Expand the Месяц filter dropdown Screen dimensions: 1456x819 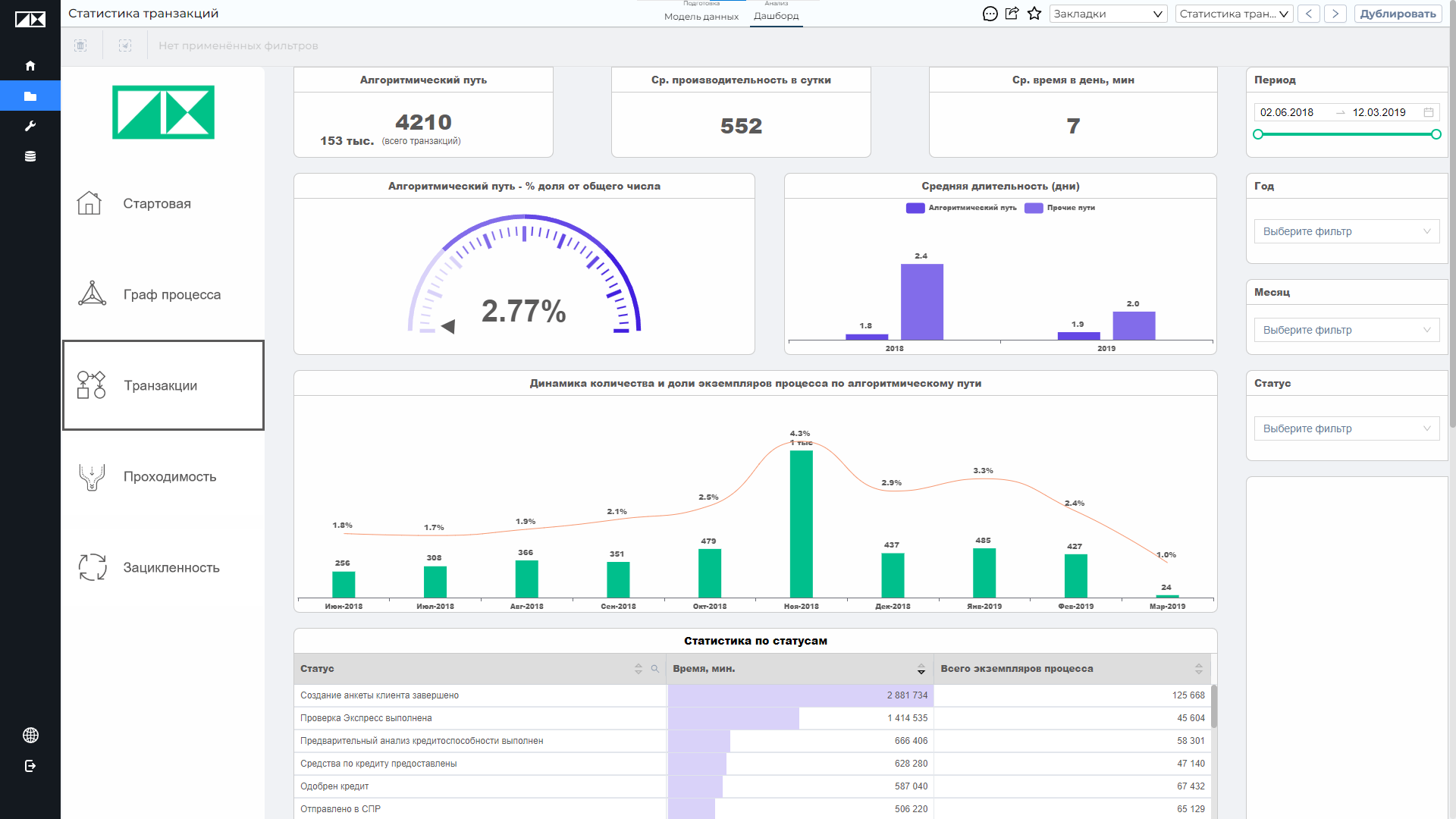(x=1347, y=330)
